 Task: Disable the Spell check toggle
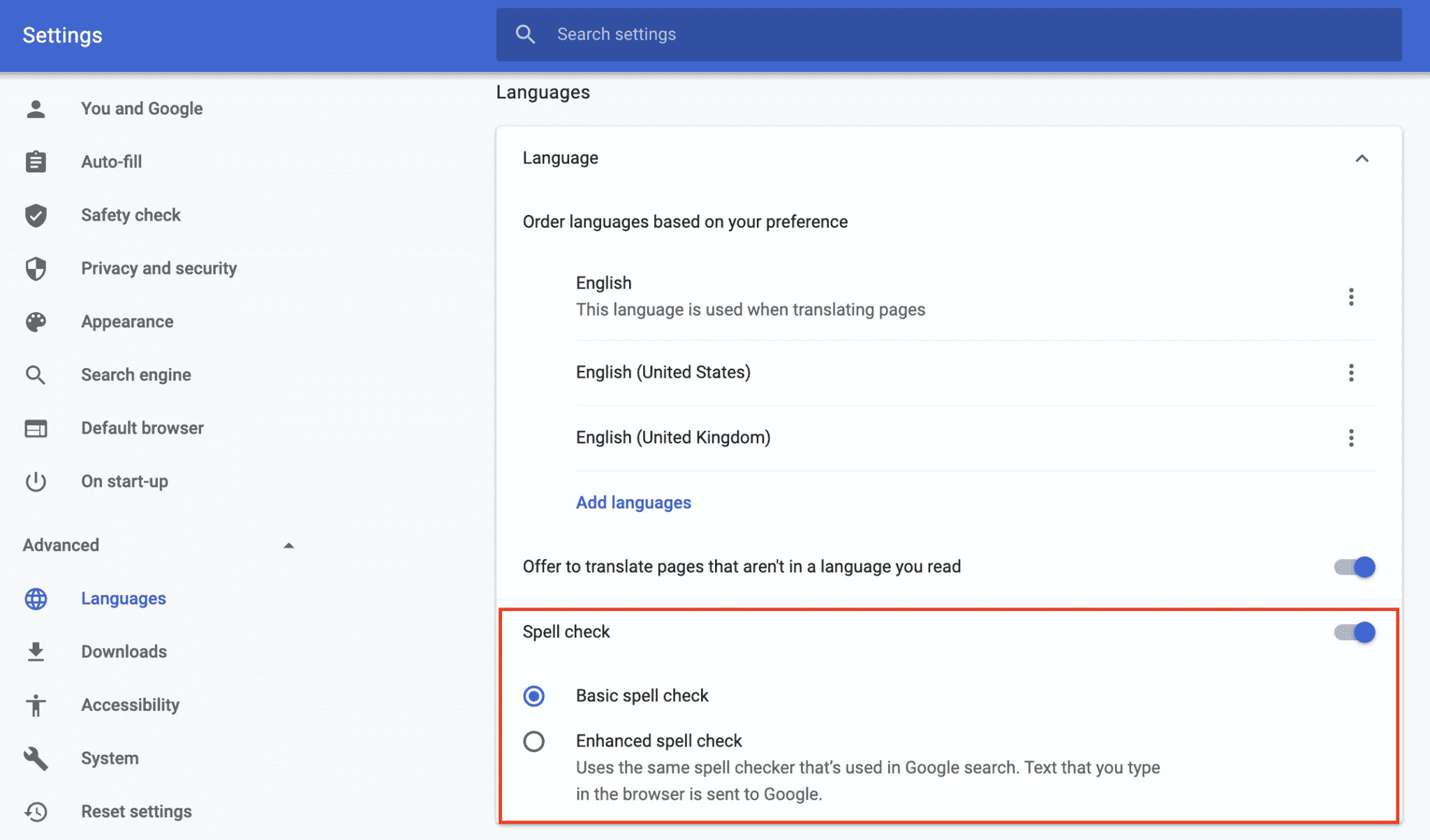tap(1354, 633)
